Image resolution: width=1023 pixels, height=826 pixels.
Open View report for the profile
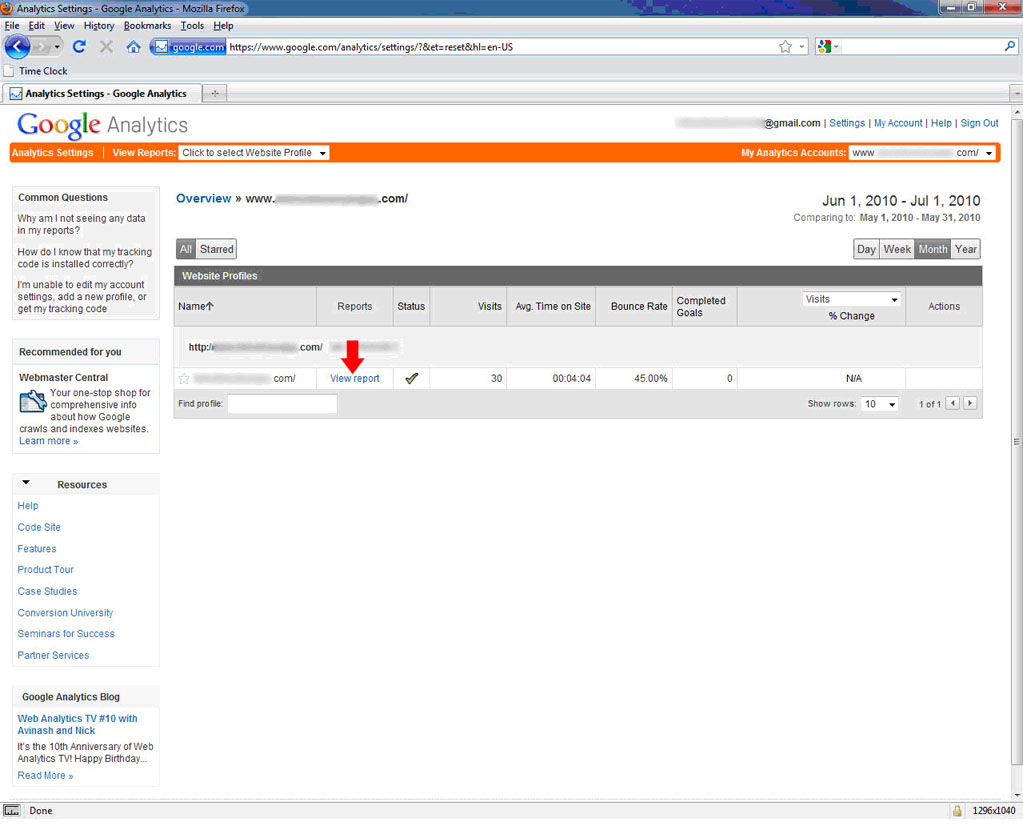[x=354, y=378]
